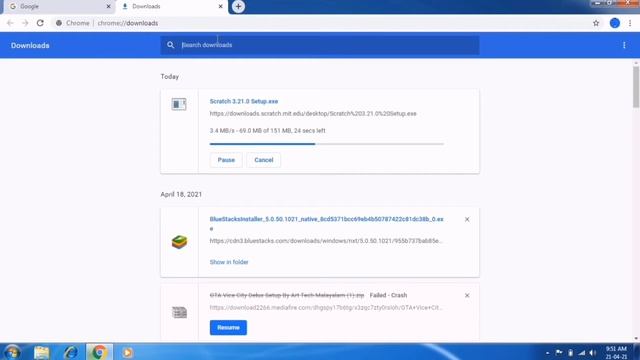This screenshot has width=640, height=360.
Task: Click the chrome://downloads address bar
Action: point(320,23)
